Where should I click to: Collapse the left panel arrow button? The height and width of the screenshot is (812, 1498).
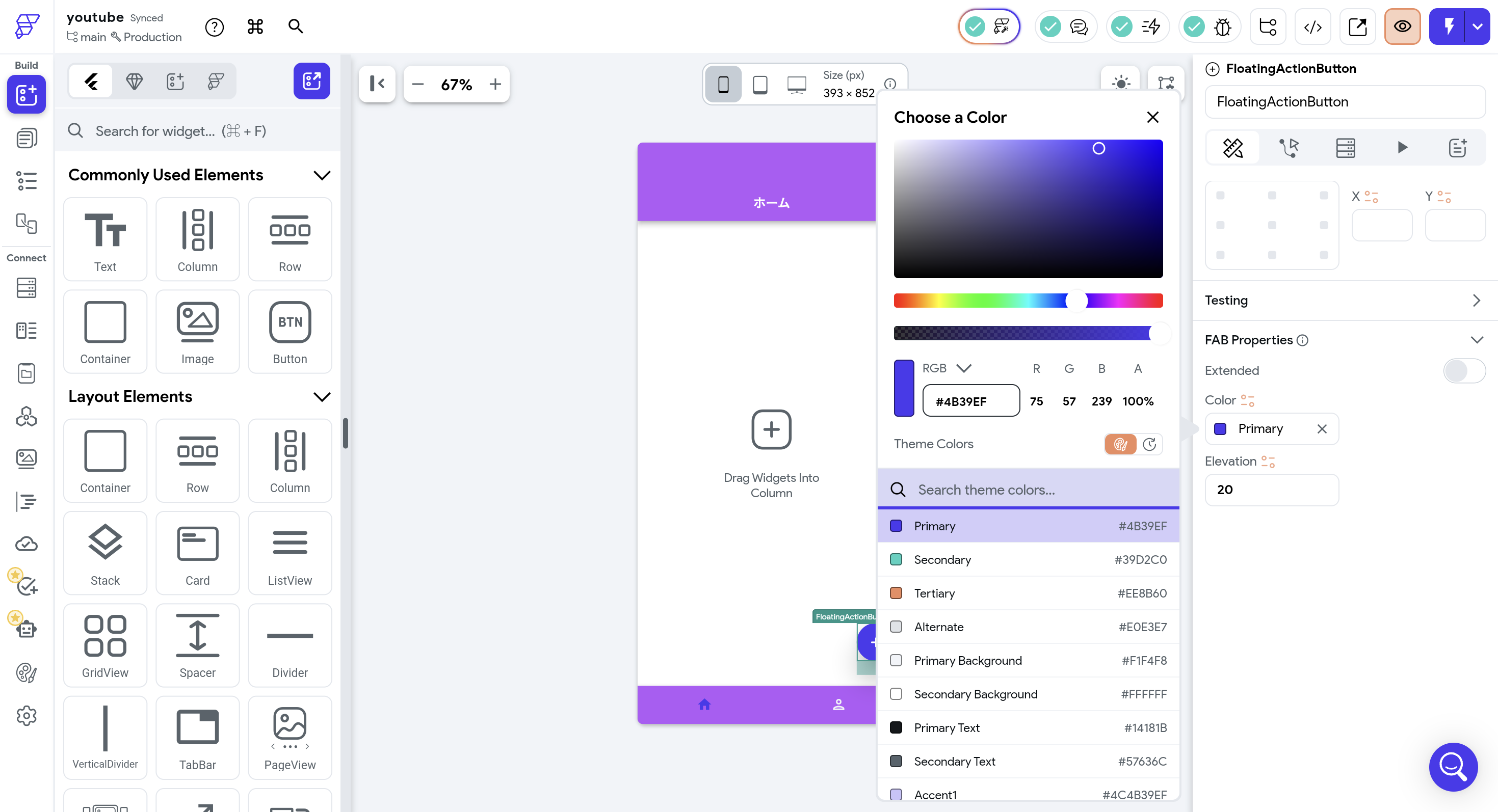pyautogui.click(x=377, y=84)
